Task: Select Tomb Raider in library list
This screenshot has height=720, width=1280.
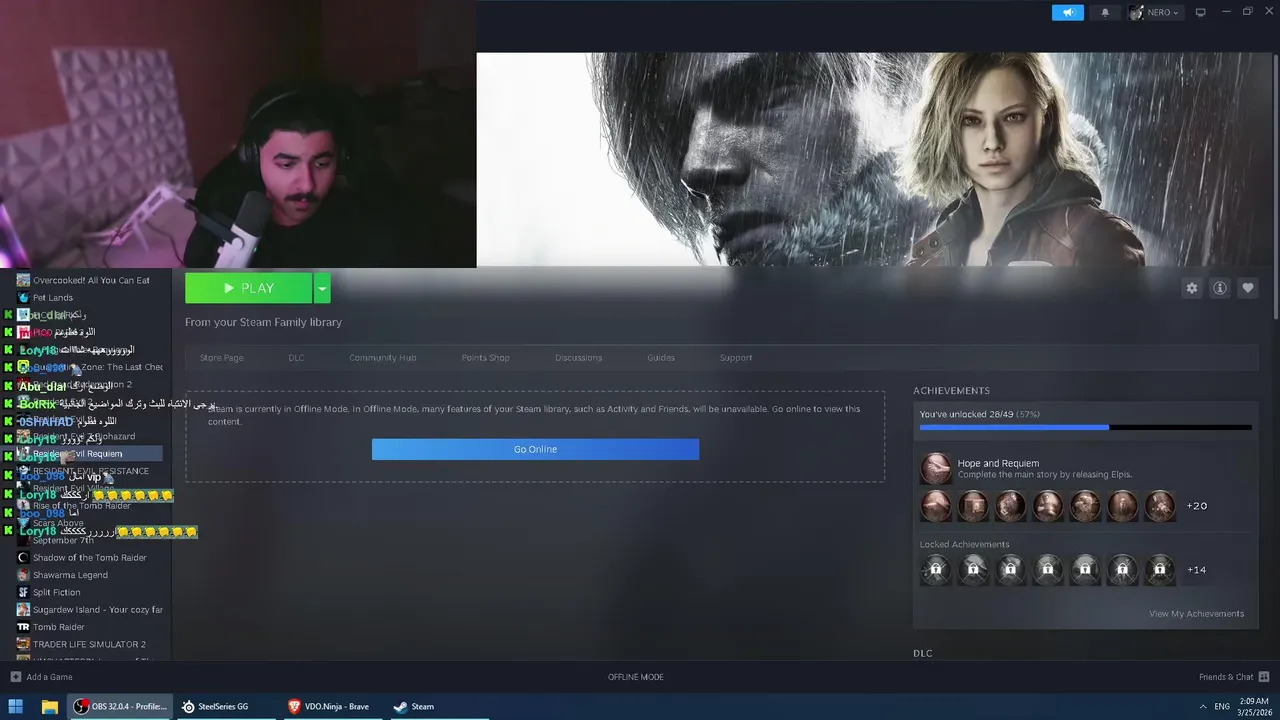Action: (x=58, y=627)
